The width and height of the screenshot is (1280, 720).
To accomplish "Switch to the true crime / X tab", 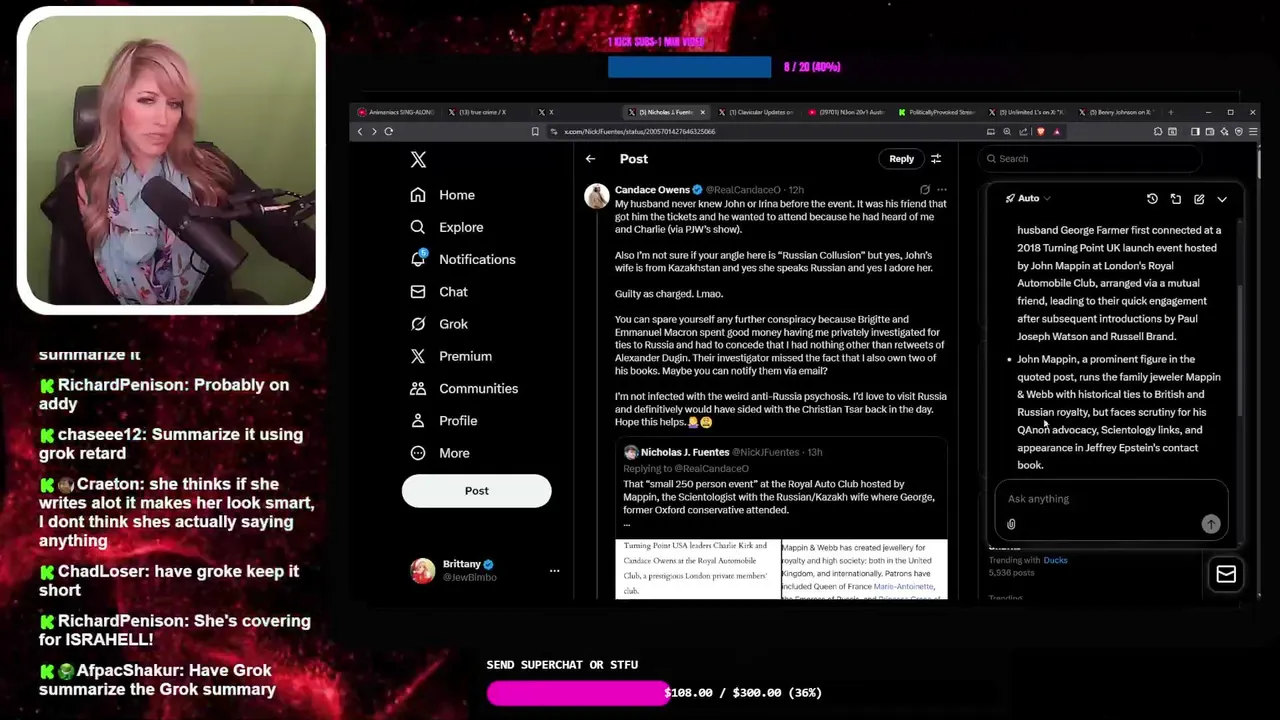I will pos(482,112).
